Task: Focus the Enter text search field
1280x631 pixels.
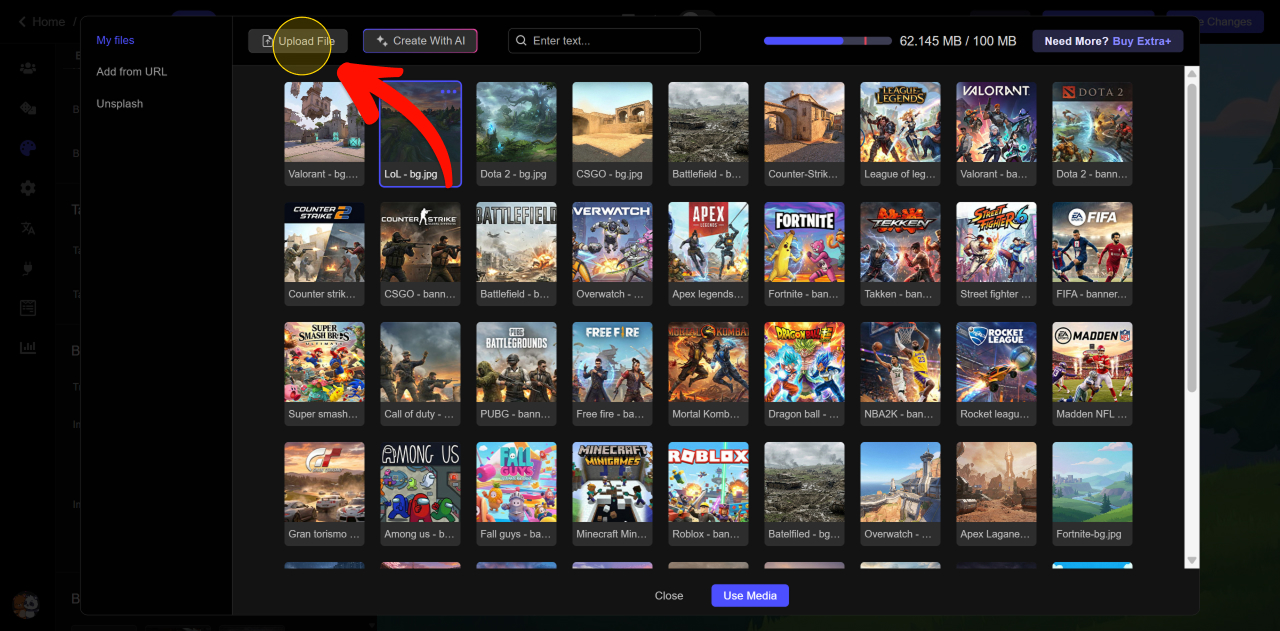Action: pyautogui.click(x=612, y=41)
